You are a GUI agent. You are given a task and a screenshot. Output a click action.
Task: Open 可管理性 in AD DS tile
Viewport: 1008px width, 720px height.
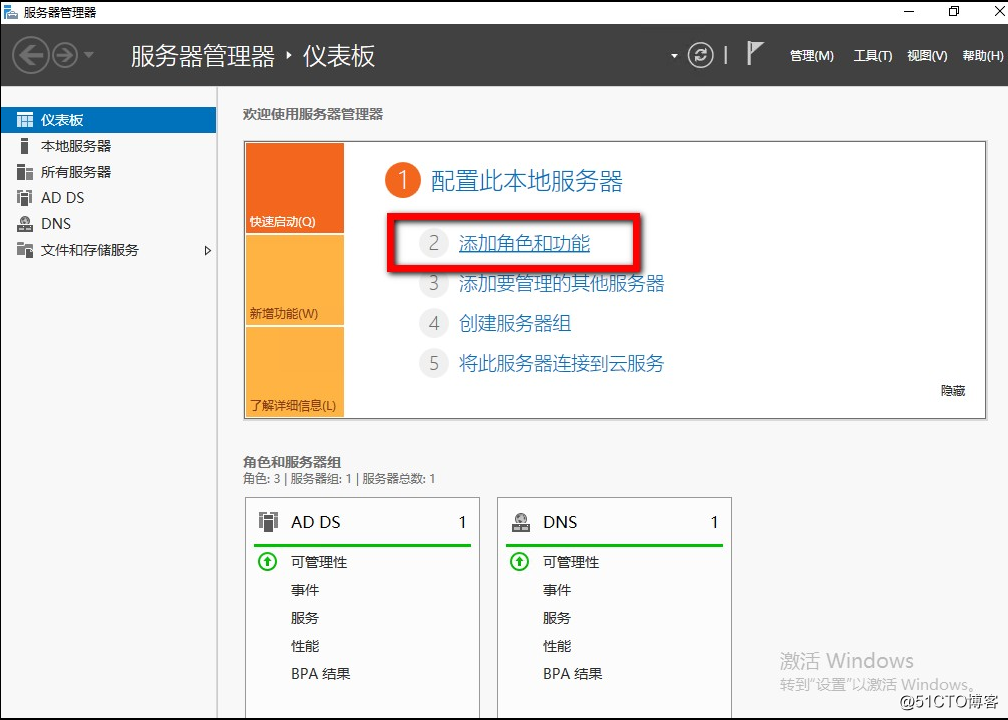click(319, 562)
